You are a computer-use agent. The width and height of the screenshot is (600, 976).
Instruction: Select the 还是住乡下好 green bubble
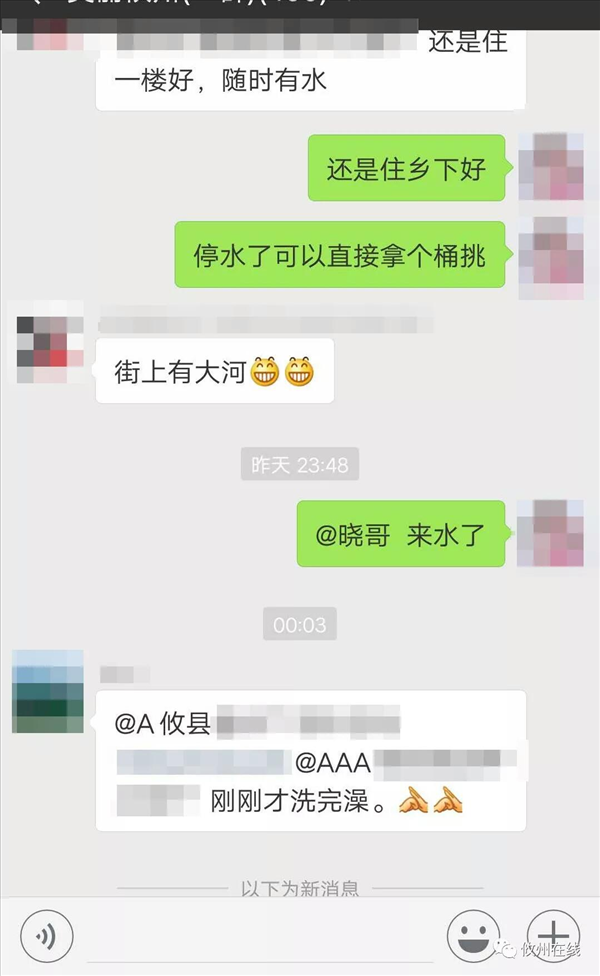406,168
